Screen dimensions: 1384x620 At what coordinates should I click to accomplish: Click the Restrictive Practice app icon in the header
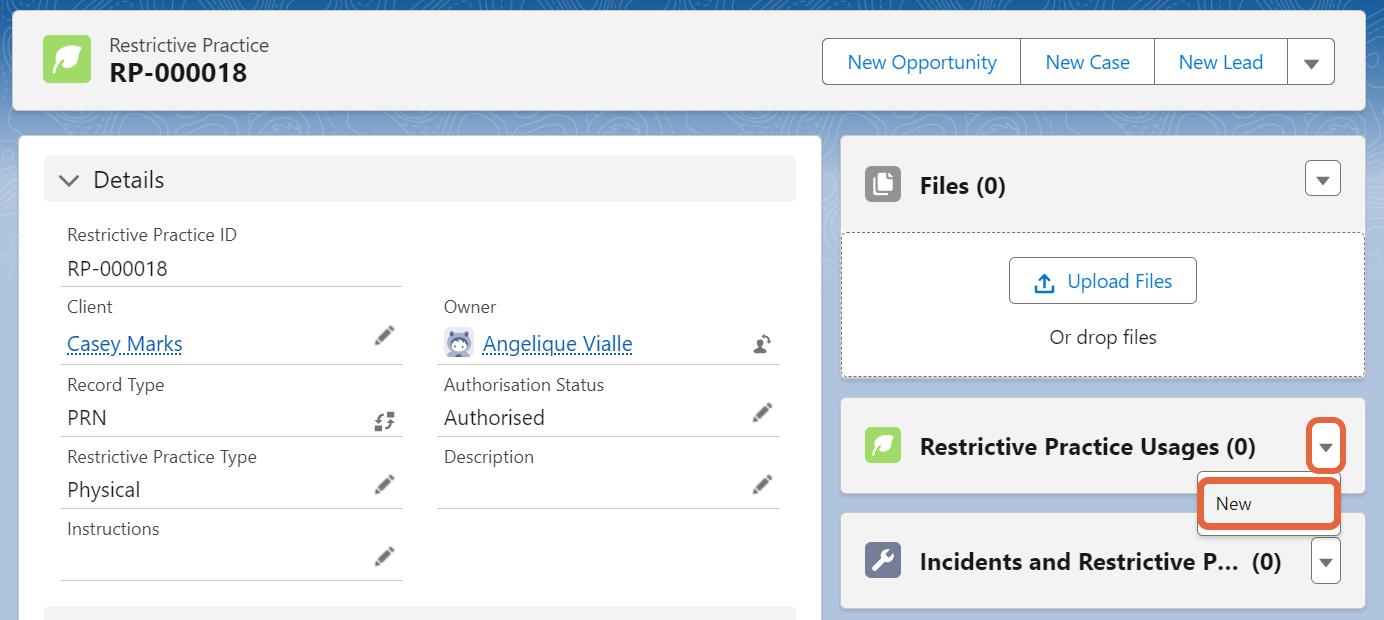(x=66, y=58)
